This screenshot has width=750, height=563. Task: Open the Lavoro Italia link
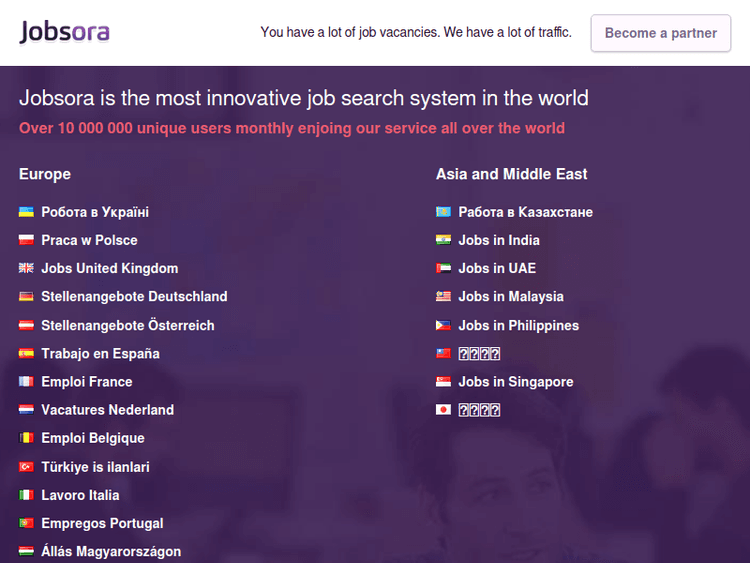(80, 495)
